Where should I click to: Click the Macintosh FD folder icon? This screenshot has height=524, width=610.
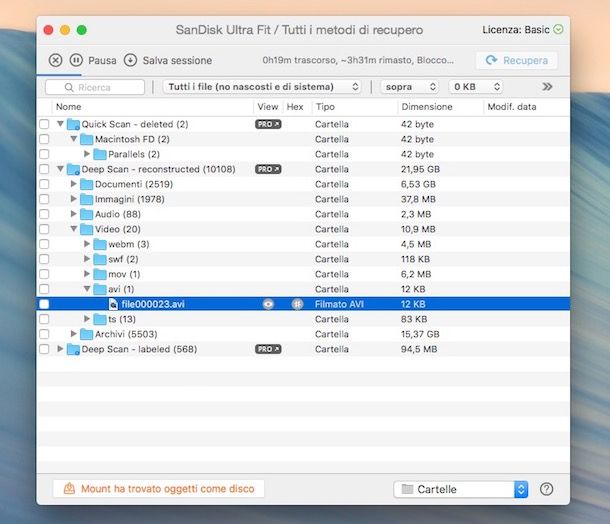coord(86,139)
